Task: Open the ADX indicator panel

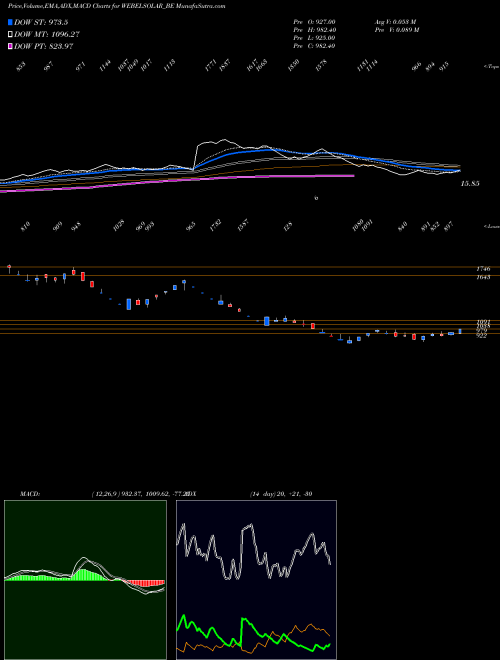Action: pyautogui.click(x=256, y=580)
